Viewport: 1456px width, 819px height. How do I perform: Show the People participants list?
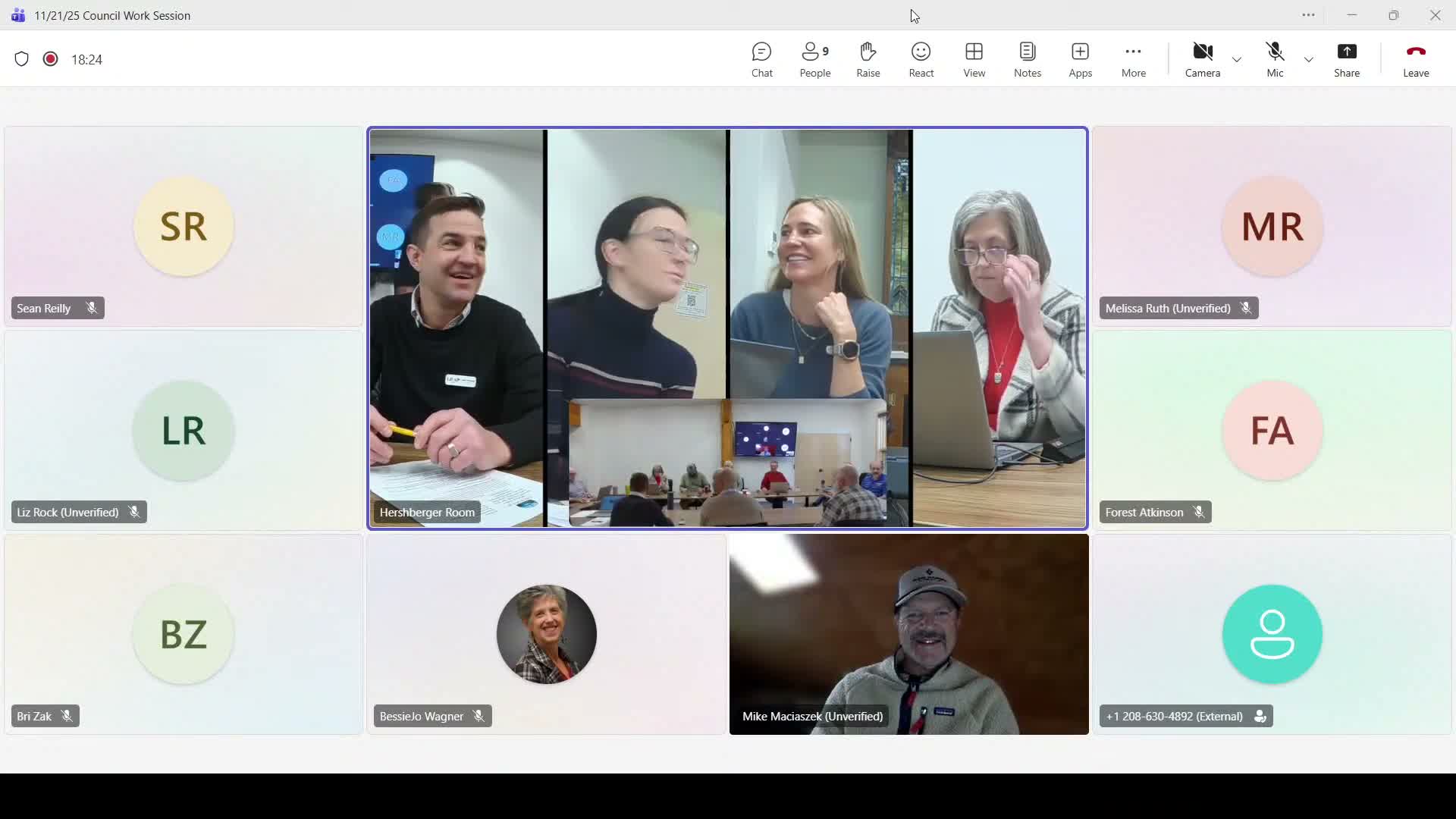[814, 59]
